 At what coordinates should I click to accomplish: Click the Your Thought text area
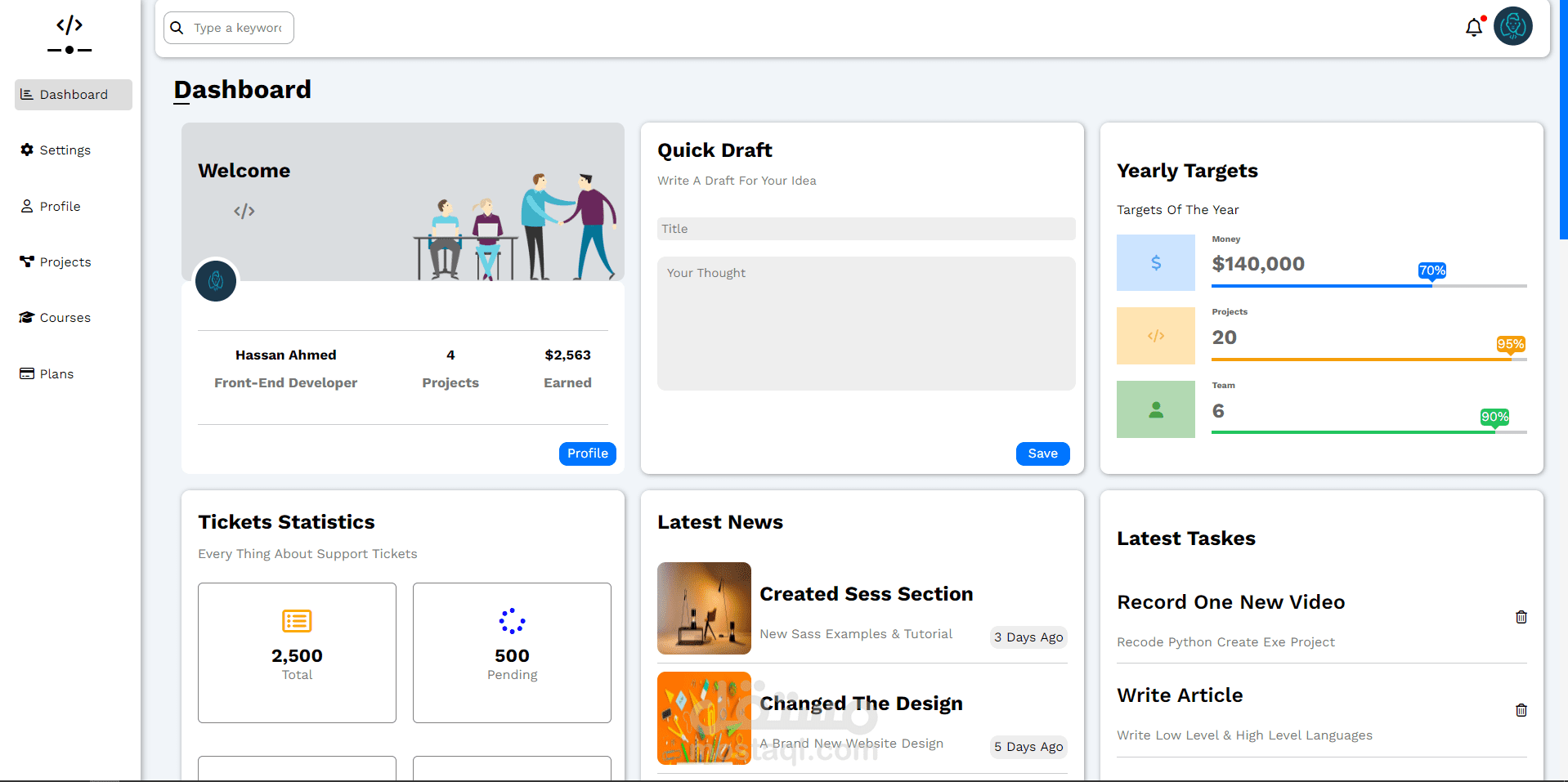tap(867, 324)
